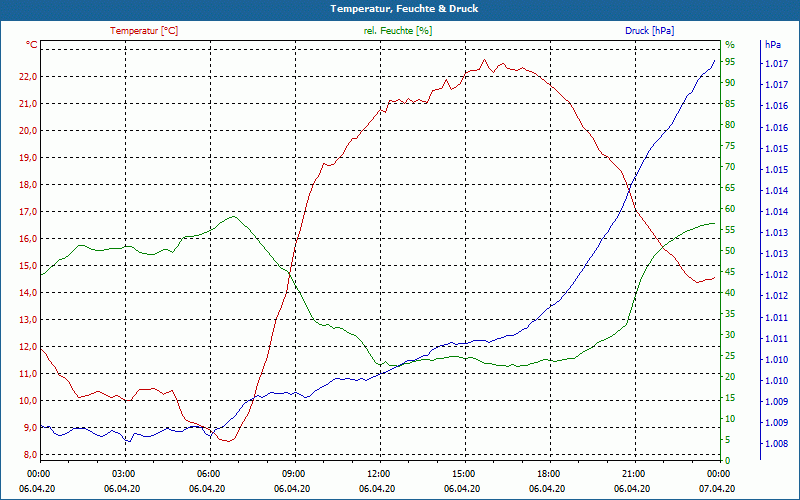Click the '30' humidity axis value

pyautogui.click(x=730, y=335)
